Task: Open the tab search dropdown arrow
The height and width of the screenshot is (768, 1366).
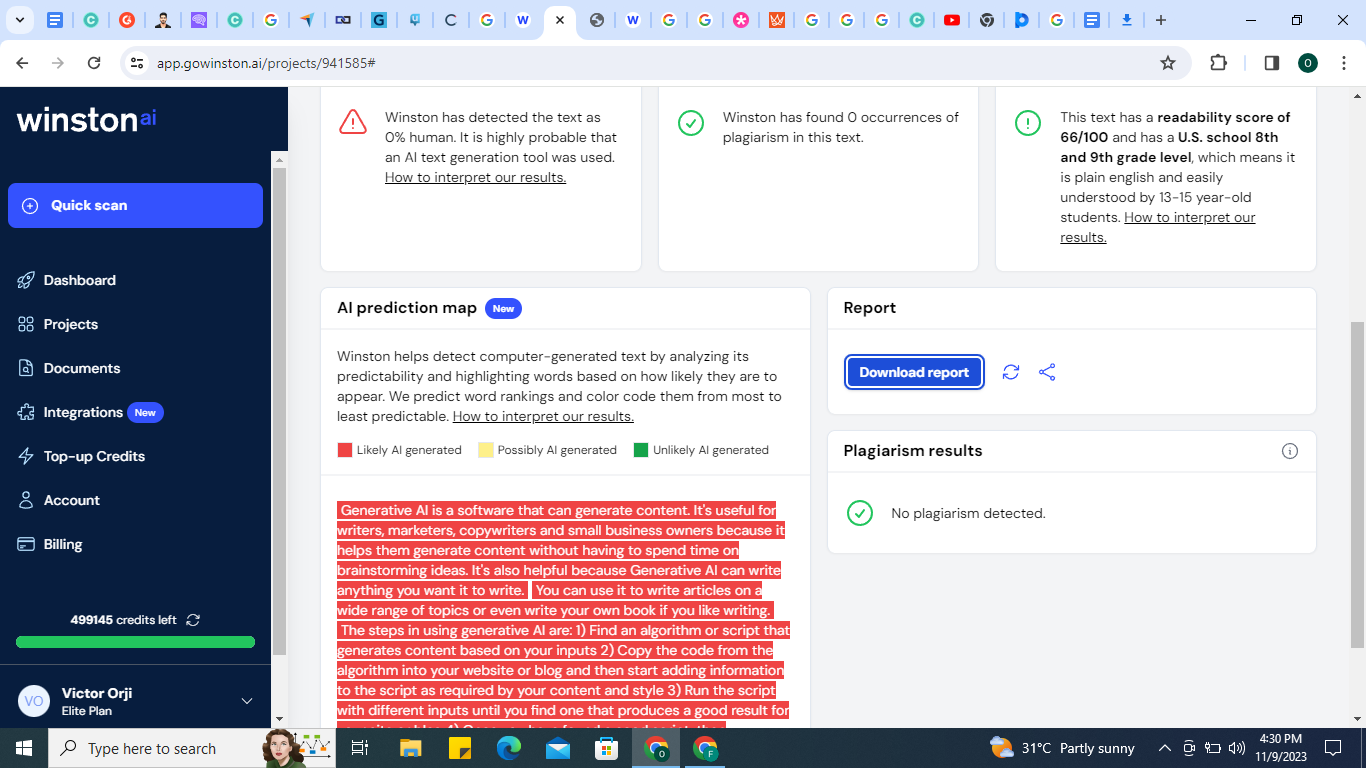Action: 21,20
